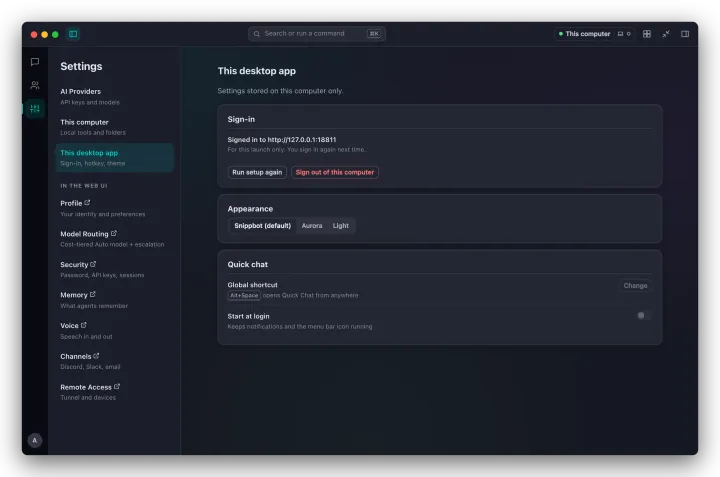
Task: Click the collapse arrows icon in top bar
Action: click(666, 34)
